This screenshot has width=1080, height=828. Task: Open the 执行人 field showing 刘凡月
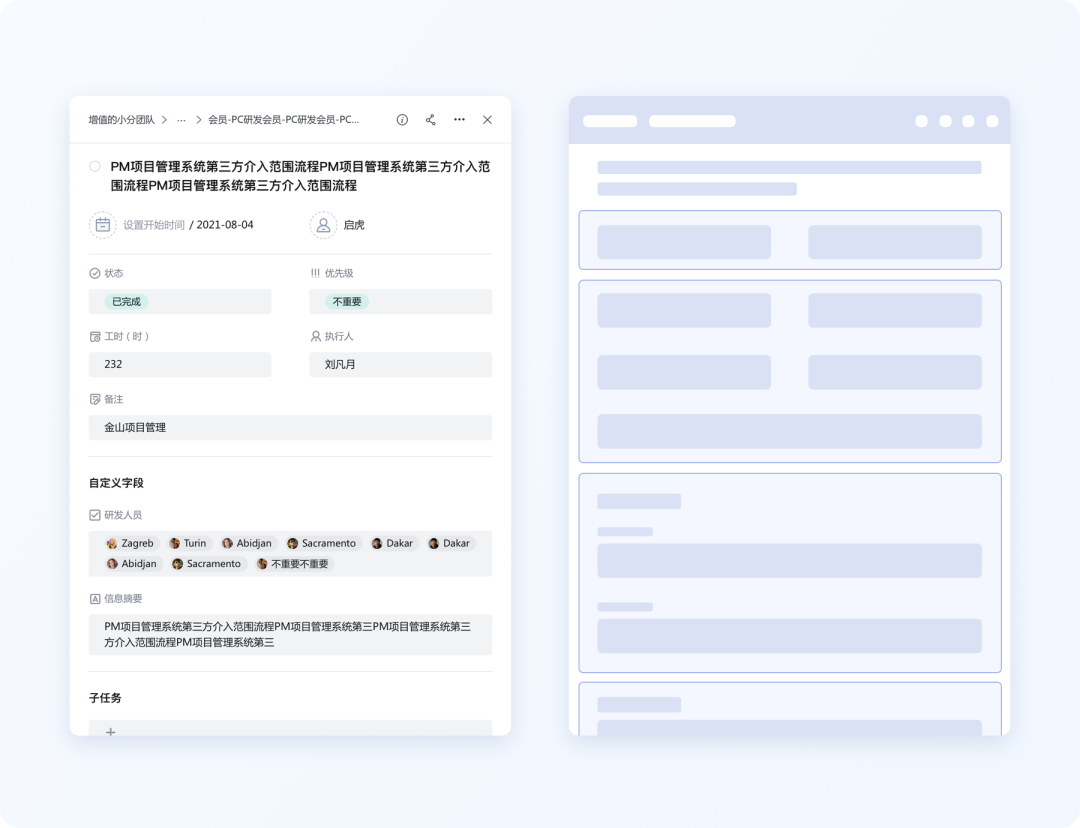[x=401, y=364]
